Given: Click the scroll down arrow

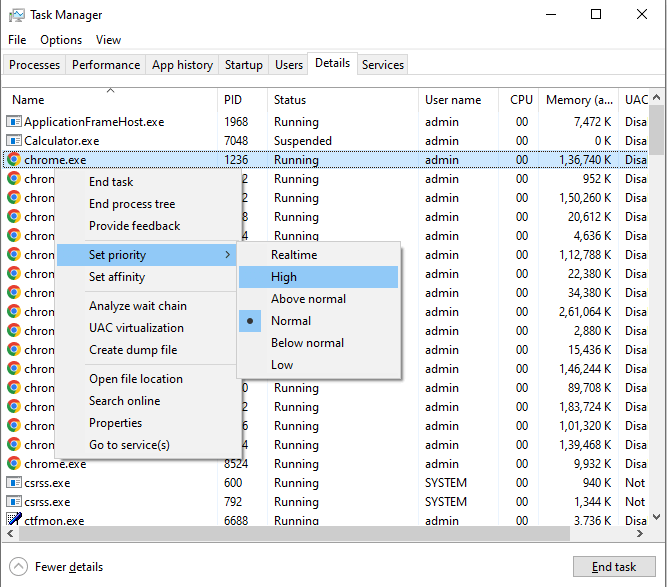Looking at the screenshot, I should (657, 517).
